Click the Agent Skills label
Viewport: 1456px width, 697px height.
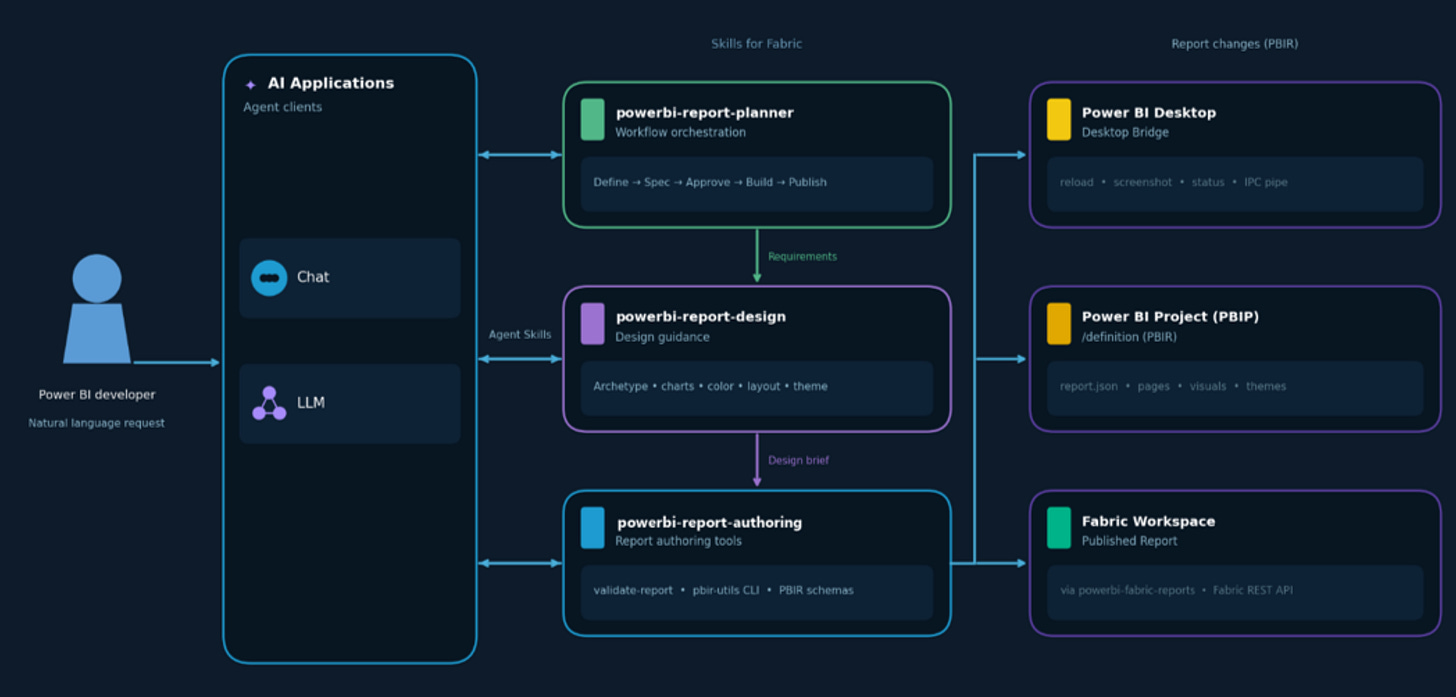[x=520, y=335]
